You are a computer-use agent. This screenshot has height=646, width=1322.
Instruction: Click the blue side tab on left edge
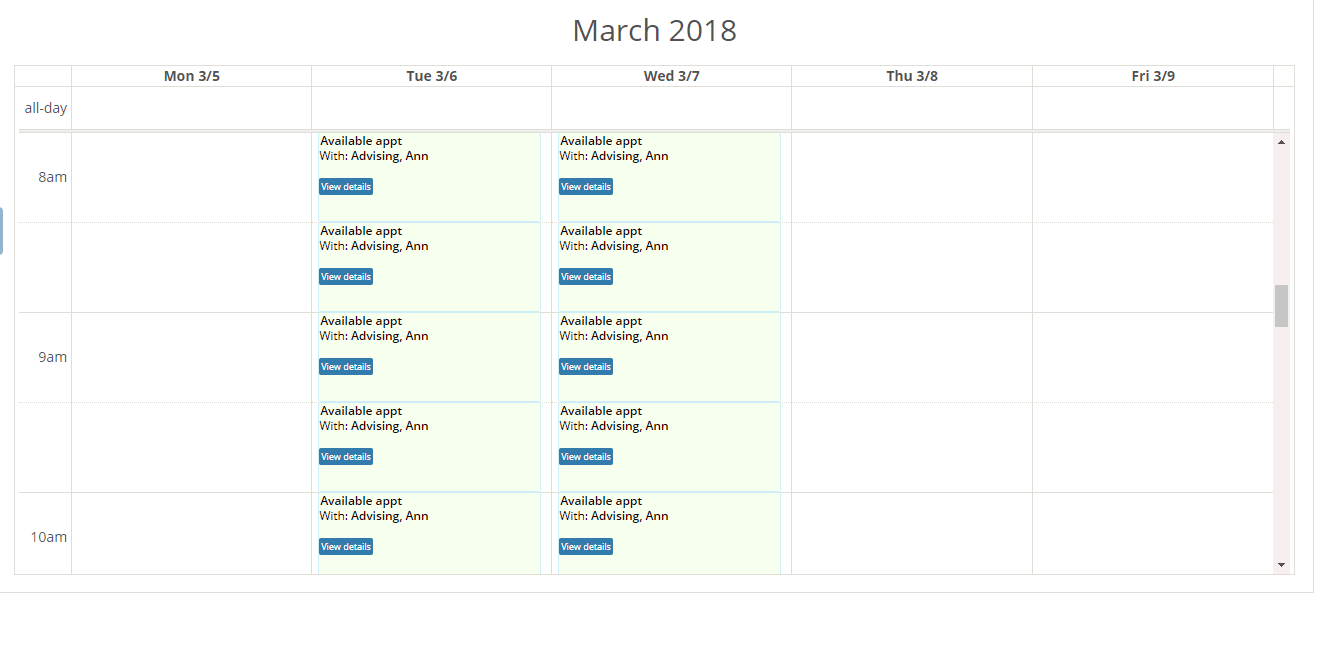(1, 231)
